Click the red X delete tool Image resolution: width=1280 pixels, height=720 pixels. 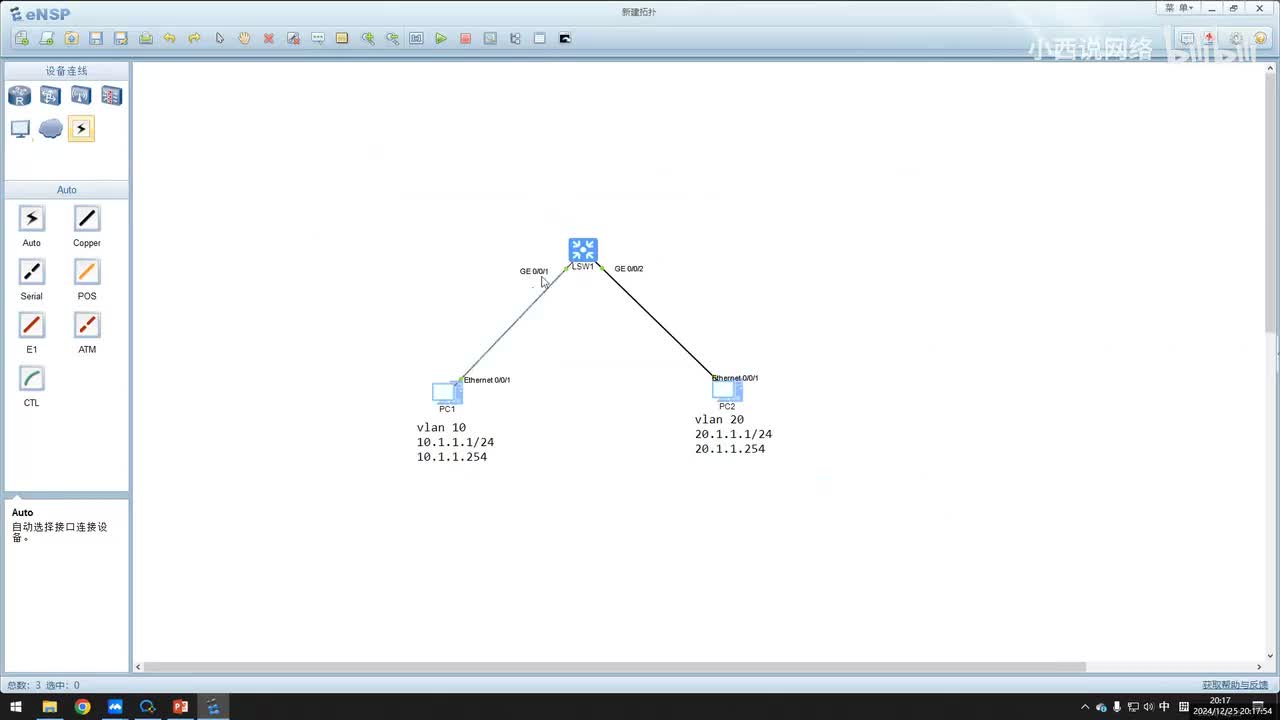[x=269, y=38]
